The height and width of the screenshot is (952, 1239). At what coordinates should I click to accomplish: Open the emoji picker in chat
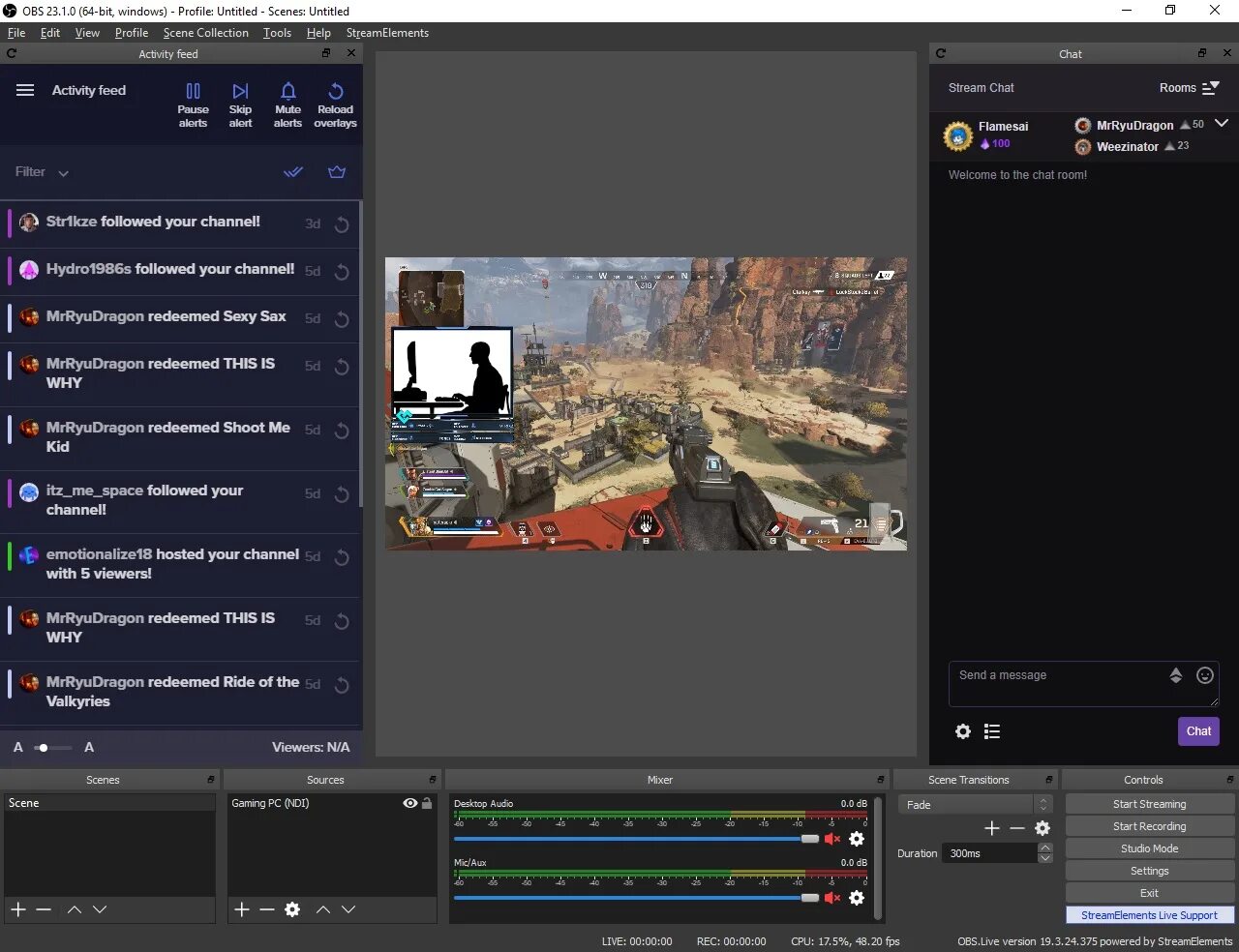(1205, 675)
